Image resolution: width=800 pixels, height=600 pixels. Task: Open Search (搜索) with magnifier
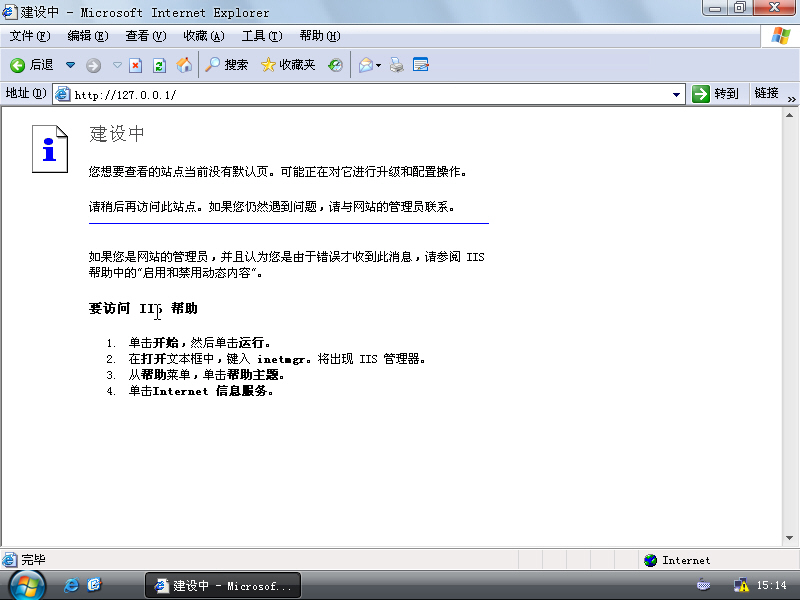(227, 65)
